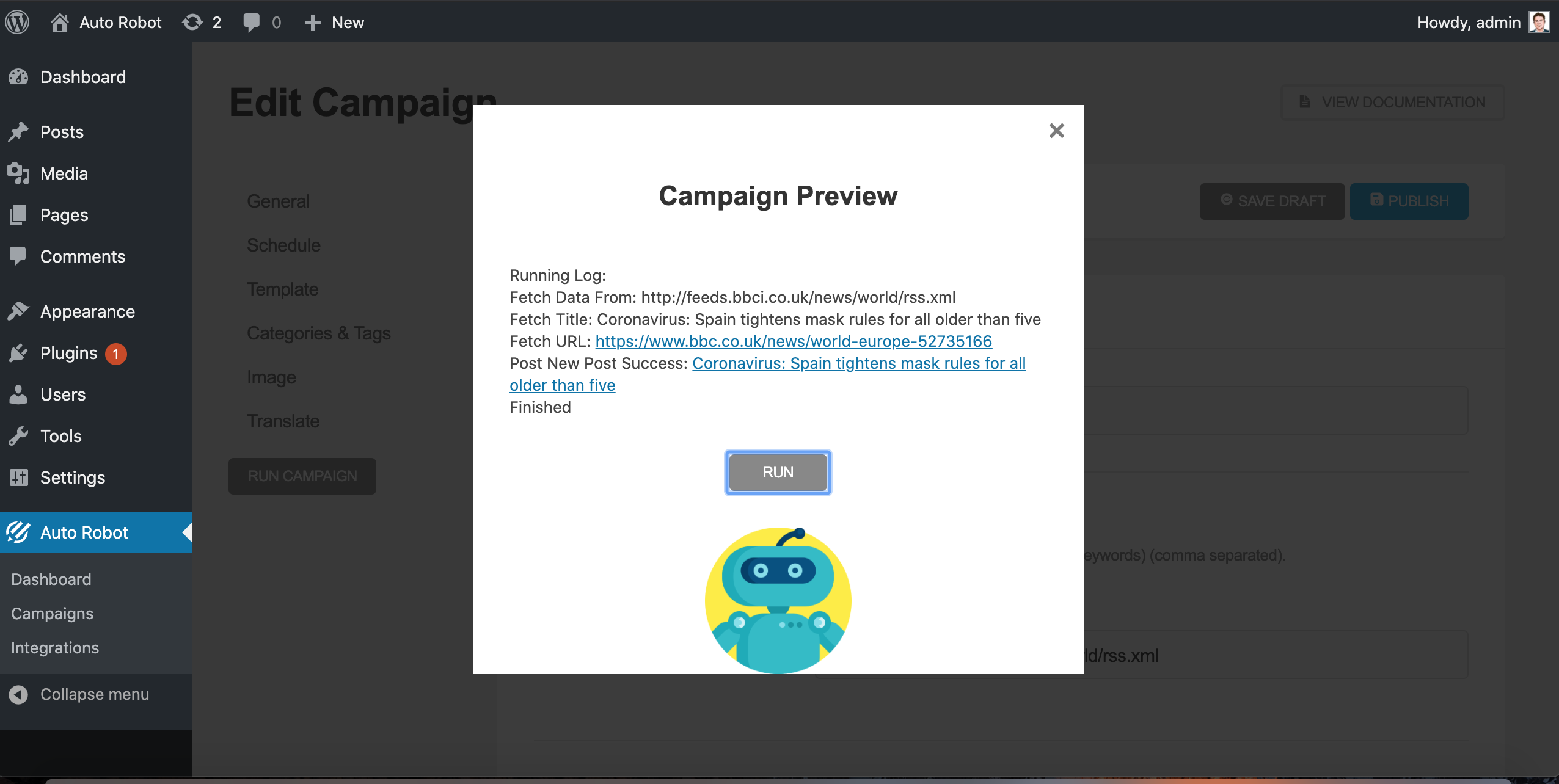
Task: Click the Posts pushpin icon
Action: (x=18, y=132)
